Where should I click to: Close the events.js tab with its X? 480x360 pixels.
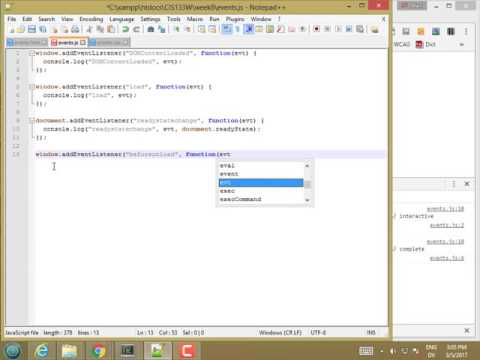(x=82, y=43)
